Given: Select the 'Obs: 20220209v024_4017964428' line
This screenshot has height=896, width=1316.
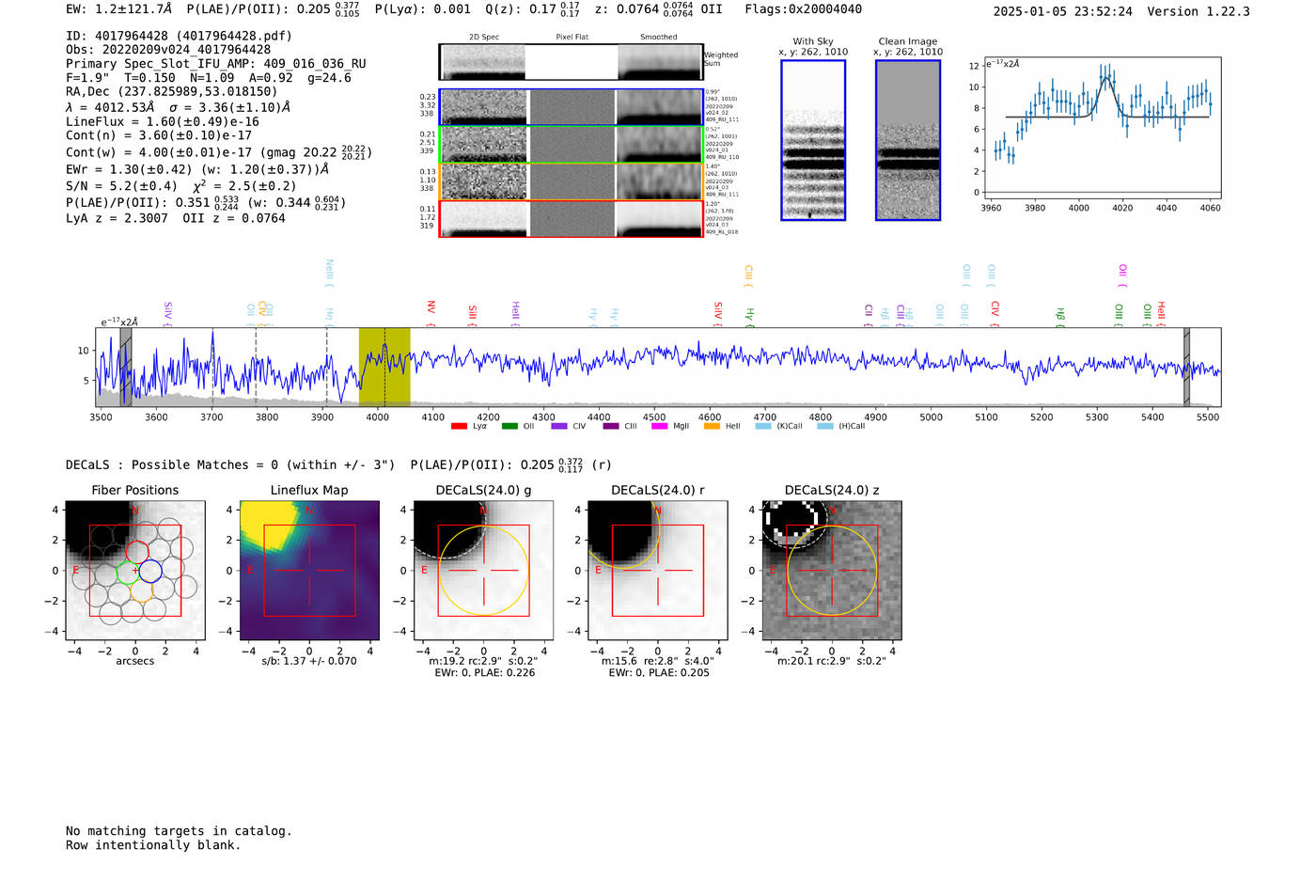Looking at the screenshot, I should point(168,50).
